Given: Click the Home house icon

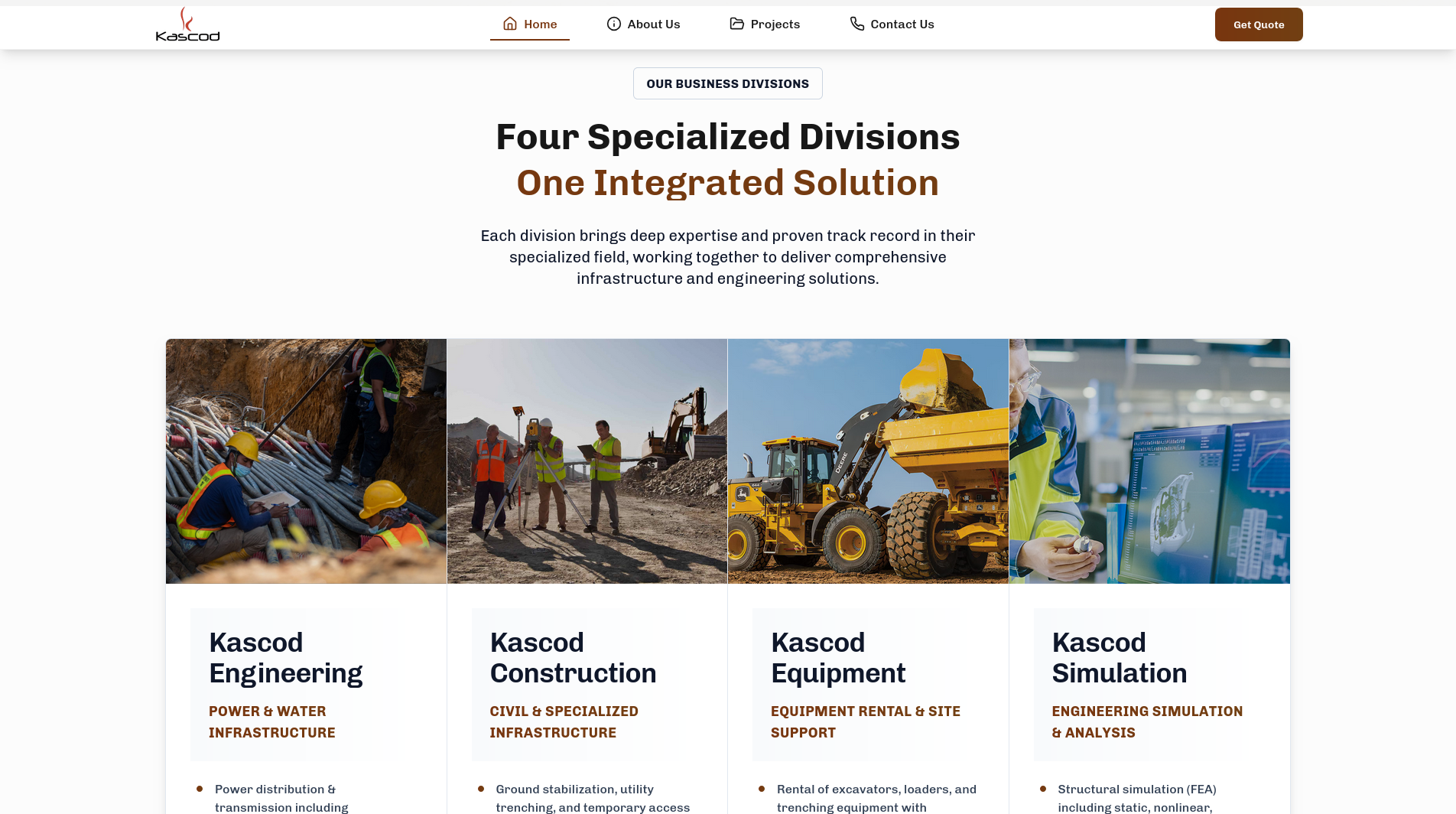Looking at the screenshot, I should (x=510, y=24).
